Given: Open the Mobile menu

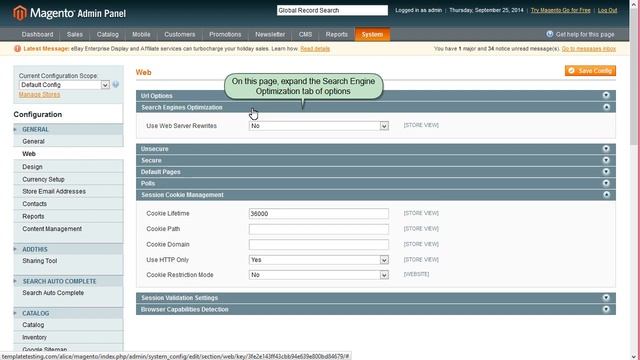Looking at the screenshot, I should (x=141, y=34).
